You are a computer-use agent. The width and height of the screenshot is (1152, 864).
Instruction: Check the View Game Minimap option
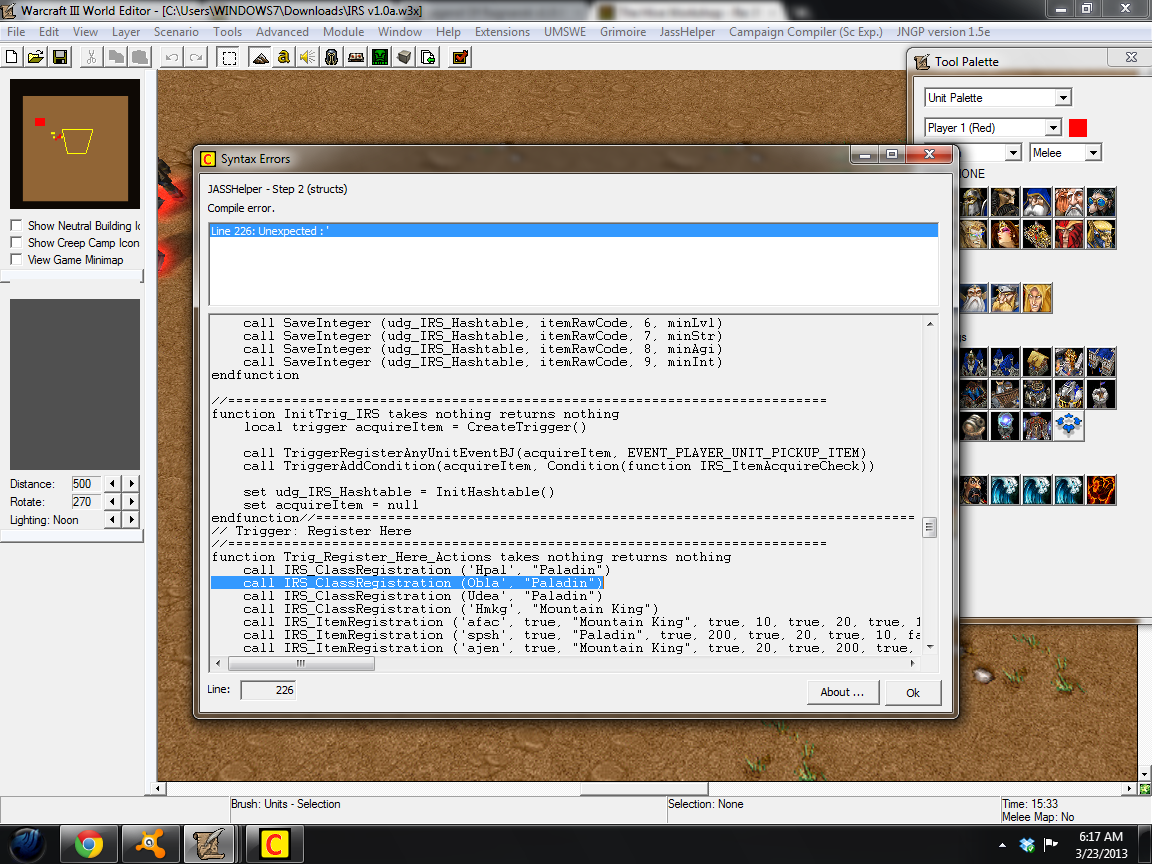click(x=15, y=259)
